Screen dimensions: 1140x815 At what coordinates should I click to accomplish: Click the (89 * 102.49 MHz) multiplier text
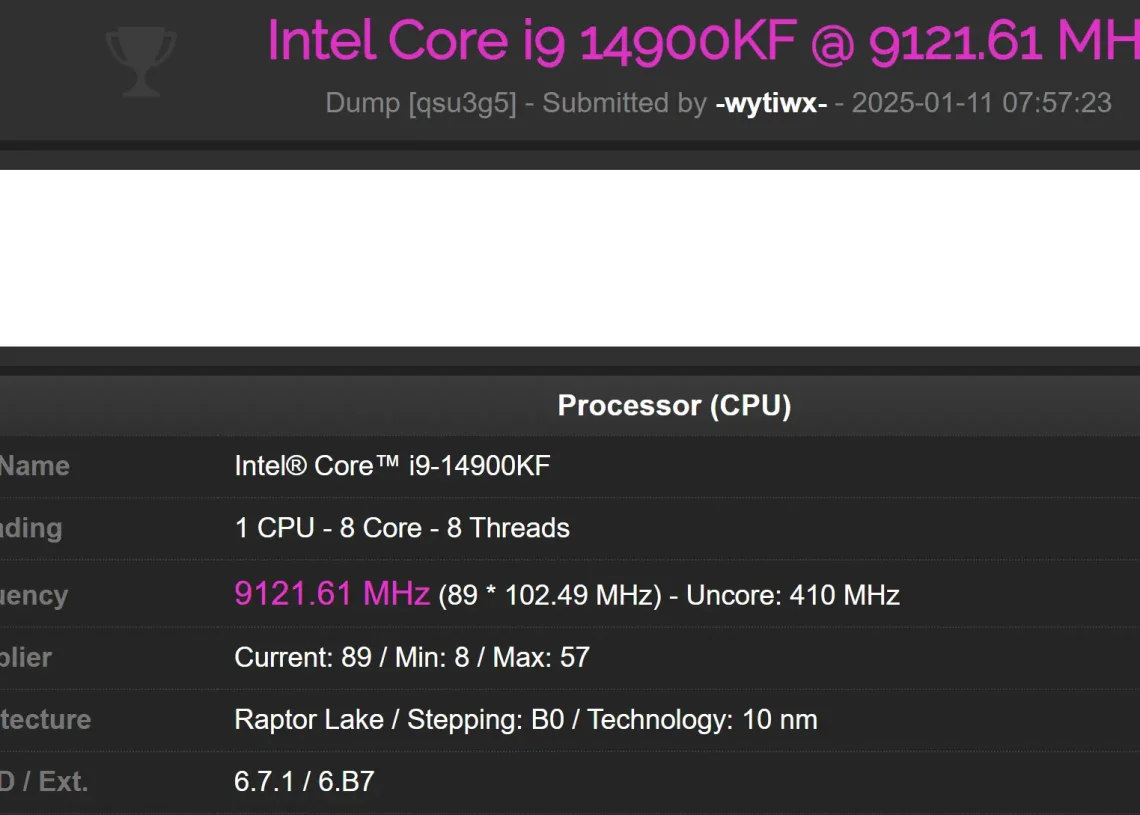tap(550, 595)
